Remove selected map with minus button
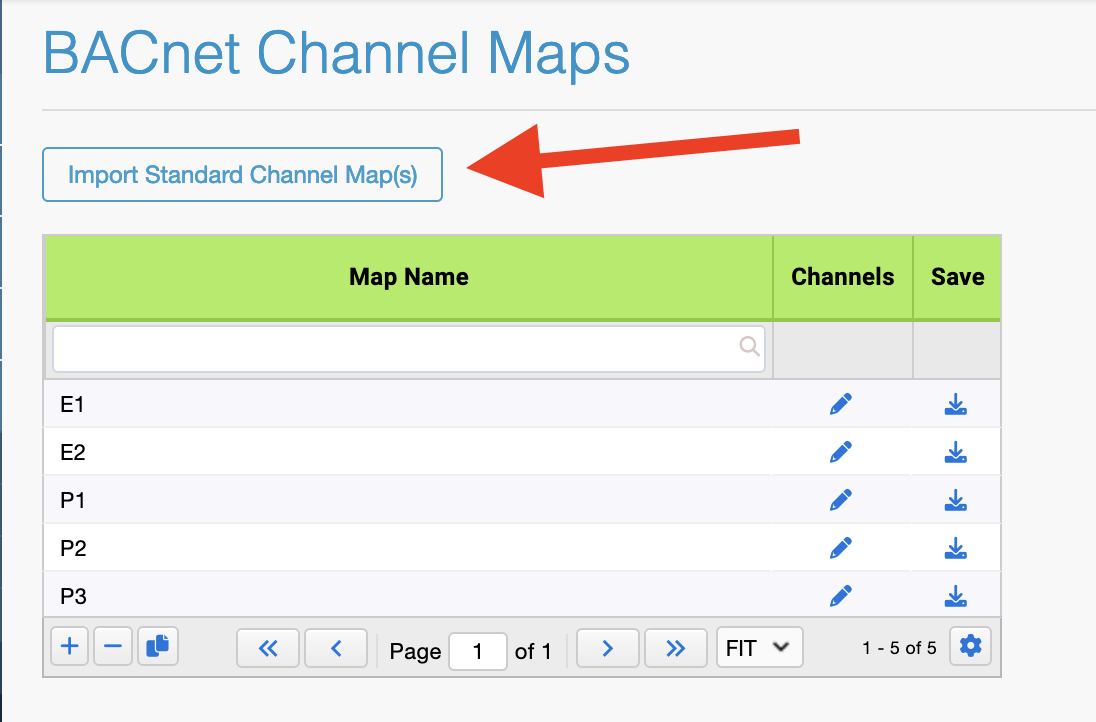Viewport: 1096px width, 722px height. (113, 647)
